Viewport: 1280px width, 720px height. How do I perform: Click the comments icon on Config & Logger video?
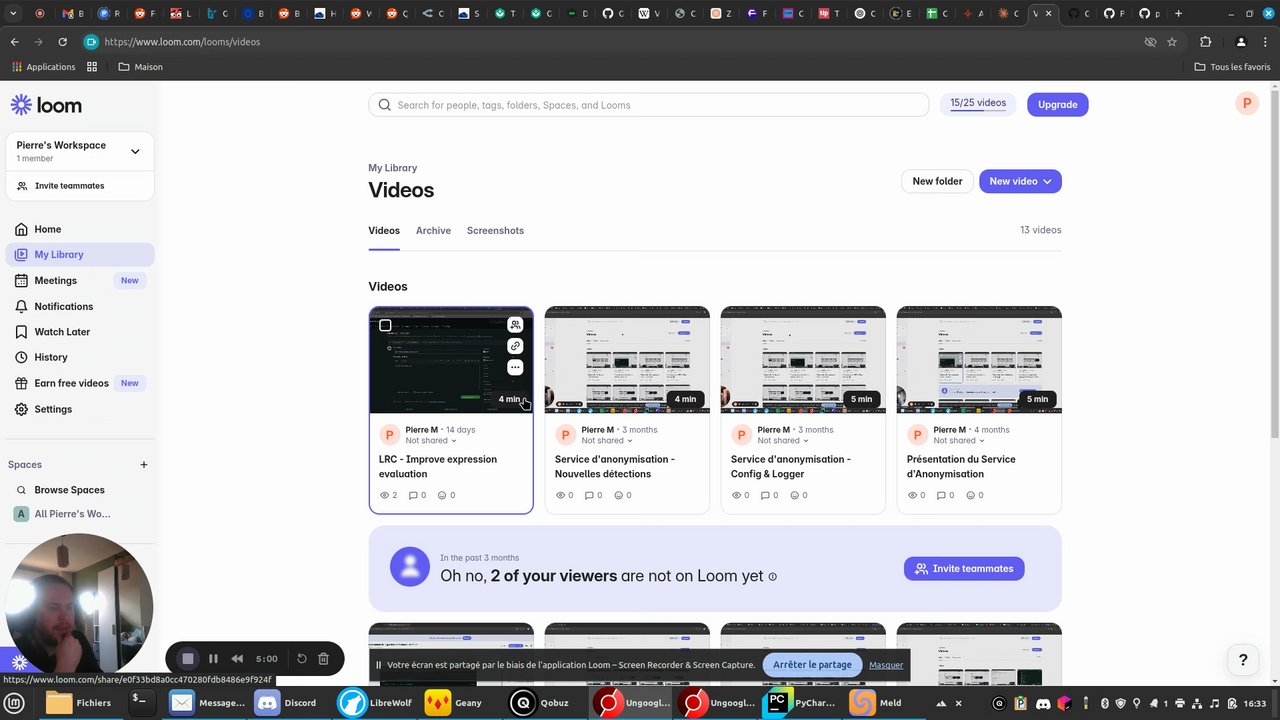coord(764,495)
